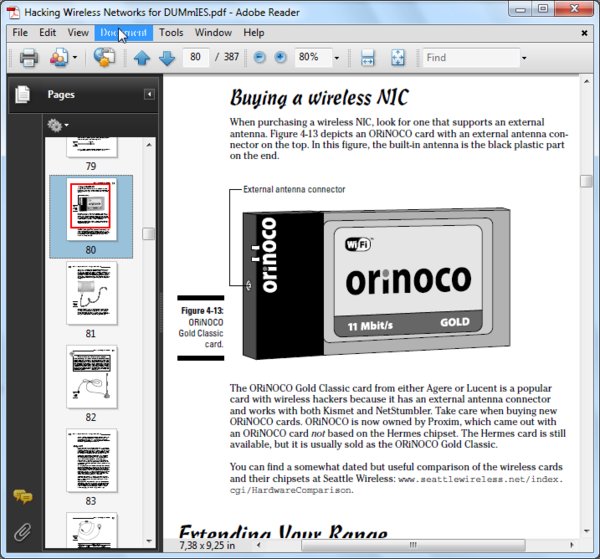This screenshot has height=559, width=600.
Task: Click the Attachments paperclip icon
Action: click(x=23, y=532)
